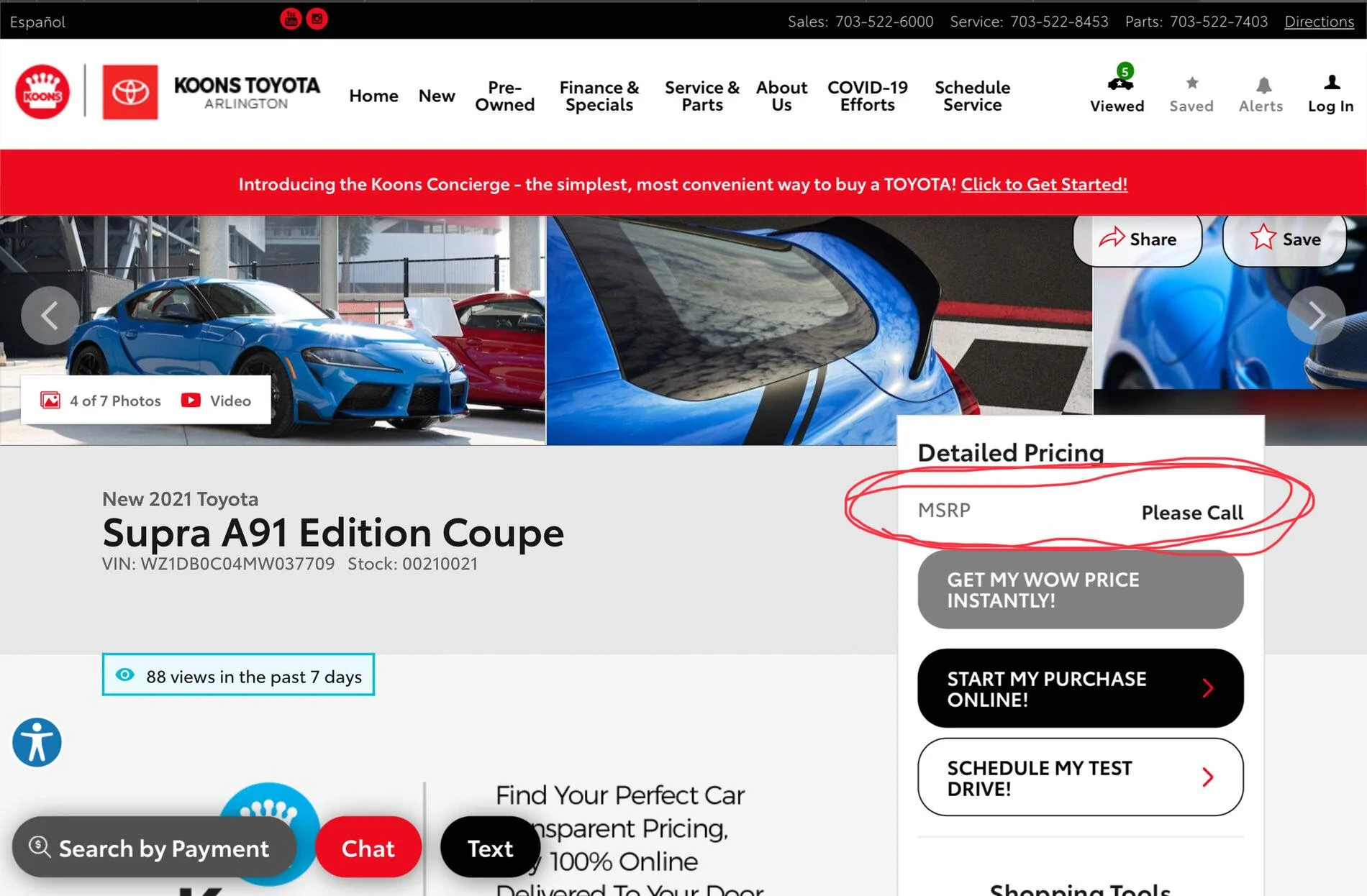Open the Directions link
Image resolution: width=1367 pixels, height=896 pixels.
1320,22
